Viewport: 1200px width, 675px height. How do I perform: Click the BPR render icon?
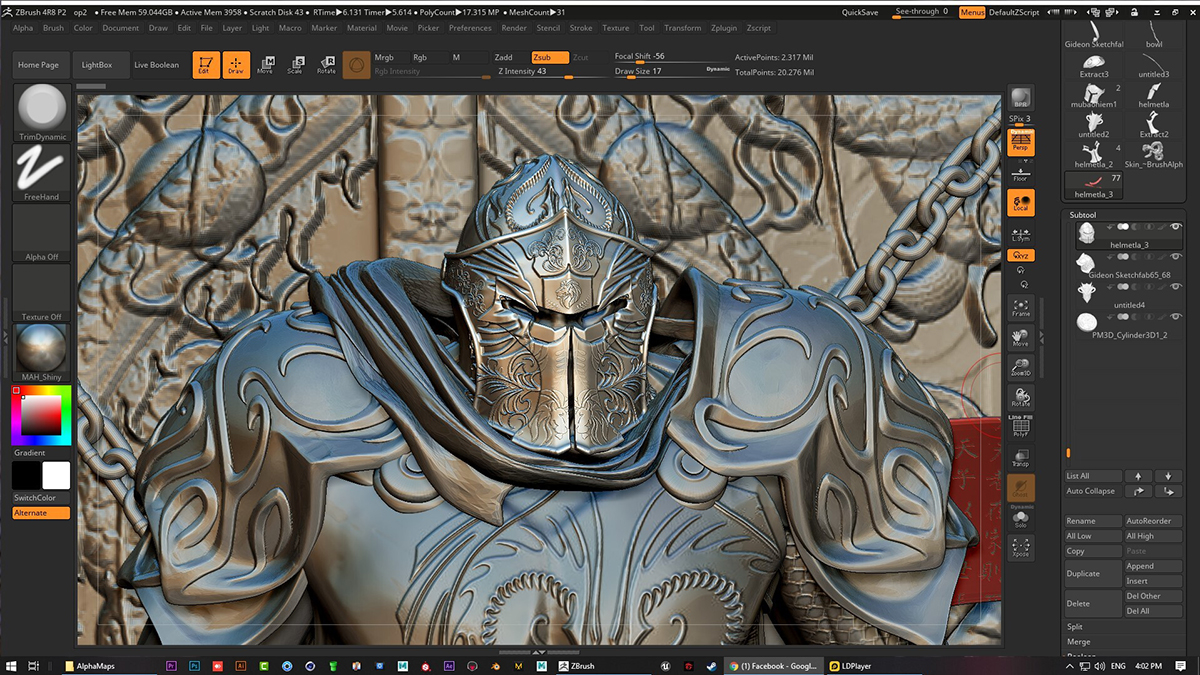click(1020, 99)
